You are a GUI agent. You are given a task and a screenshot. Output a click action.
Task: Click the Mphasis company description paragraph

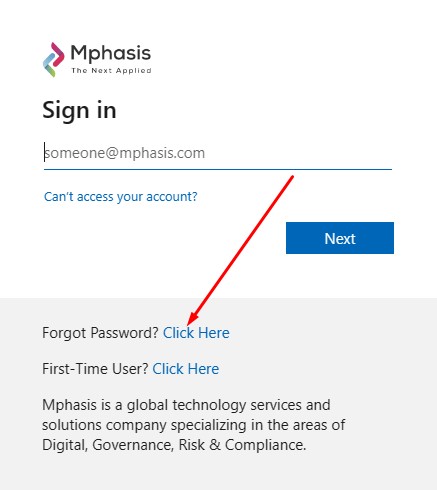point(193,425)
